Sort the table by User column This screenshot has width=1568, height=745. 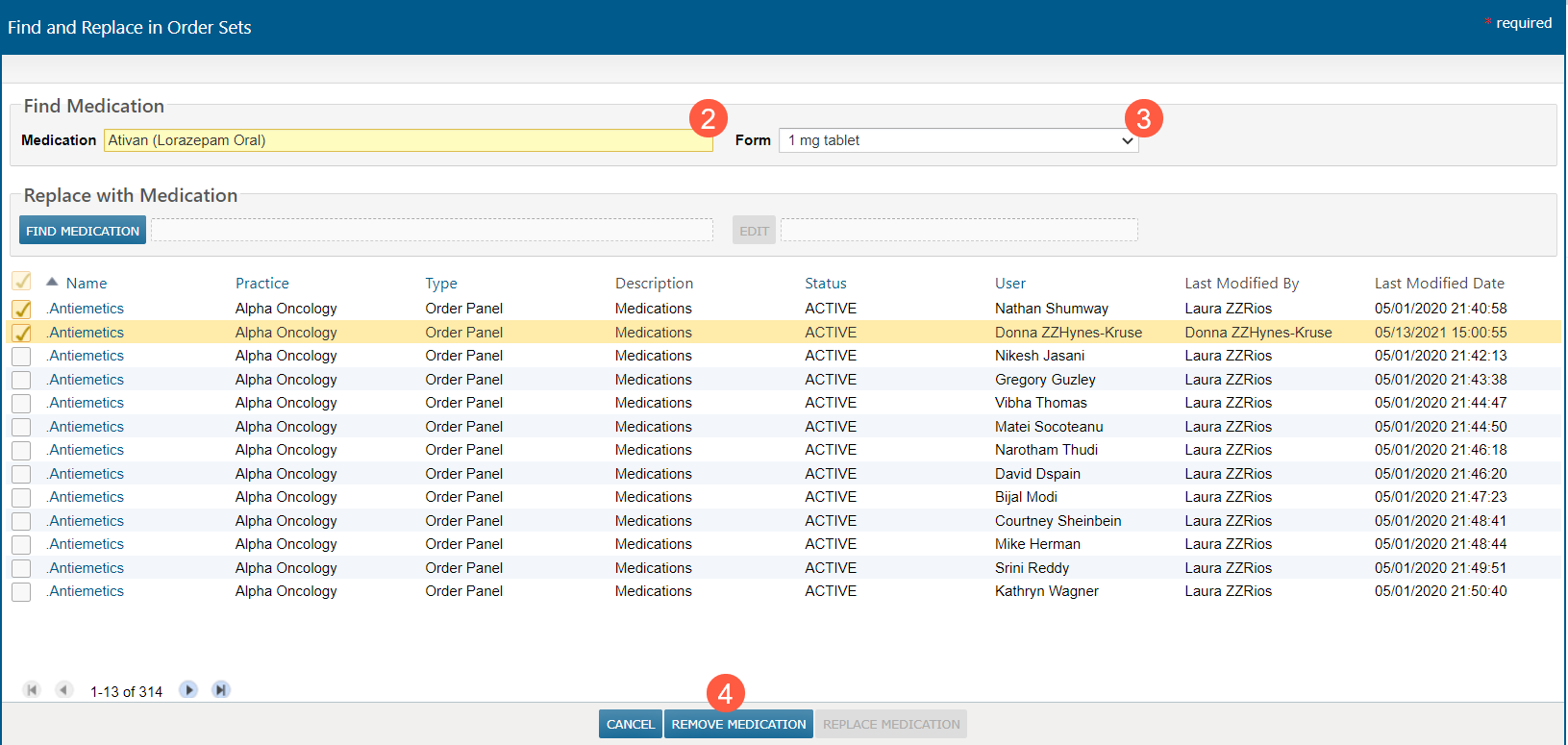[1009, 284]
